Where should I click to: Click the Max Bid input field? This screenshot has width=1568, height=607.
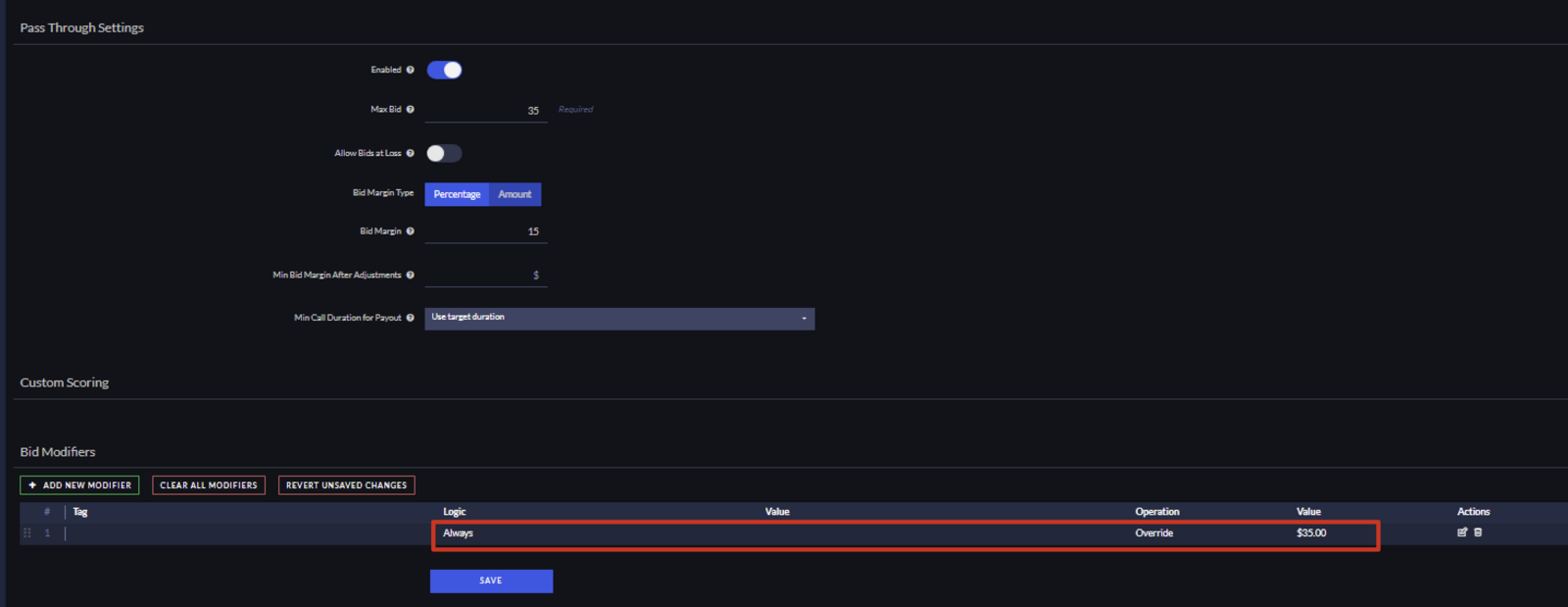[486, 111]
